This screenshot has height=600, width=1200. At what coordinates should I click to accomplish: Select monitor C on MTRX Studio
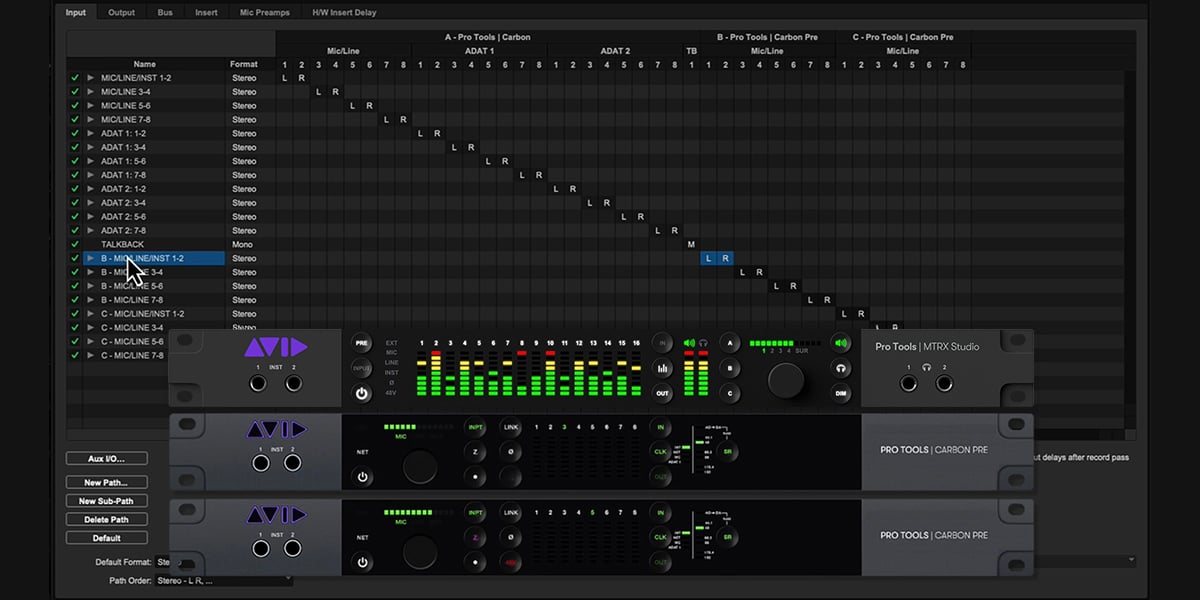[730, 394]
